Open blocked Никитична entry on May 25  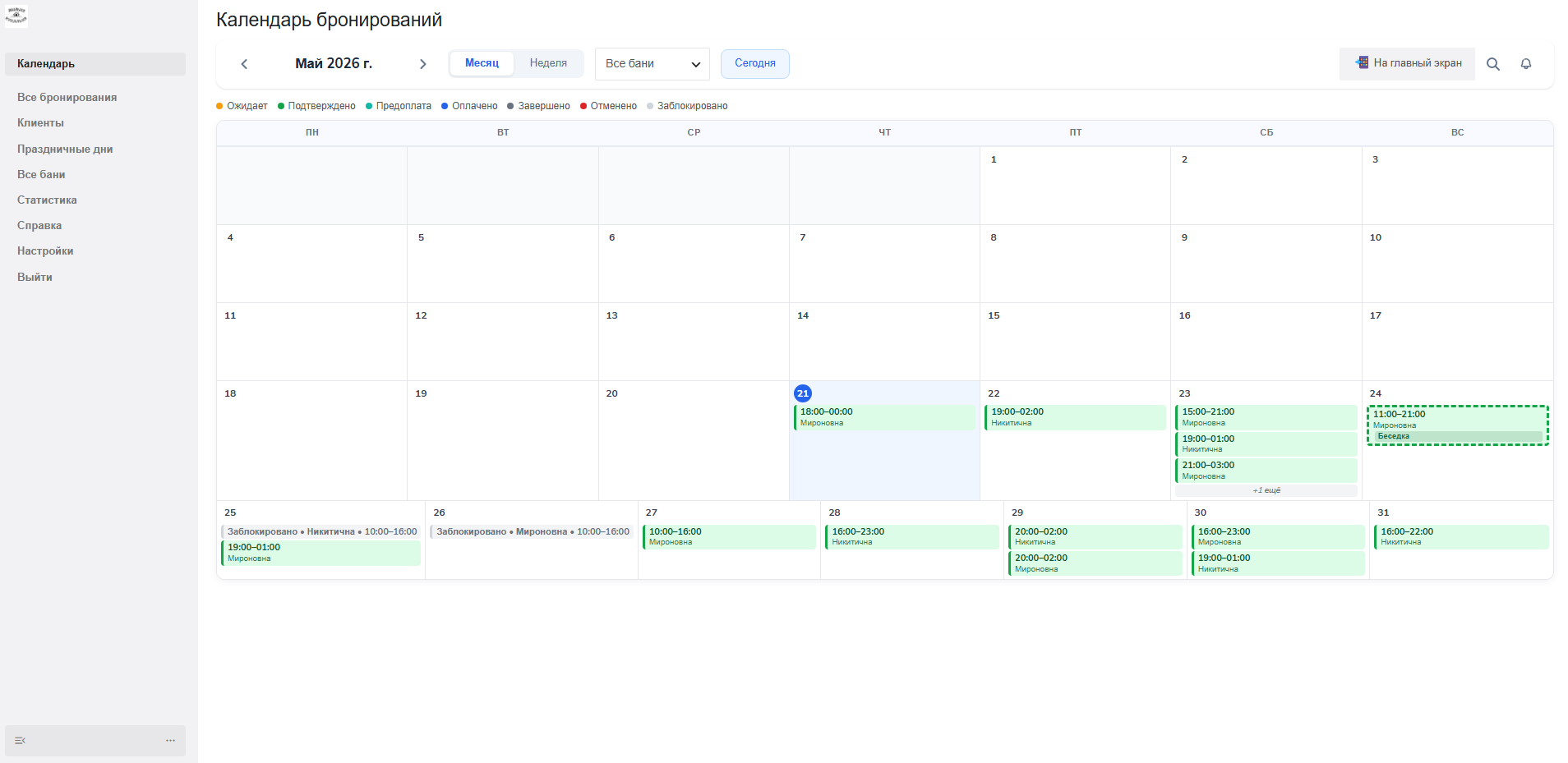coord(321,532)
